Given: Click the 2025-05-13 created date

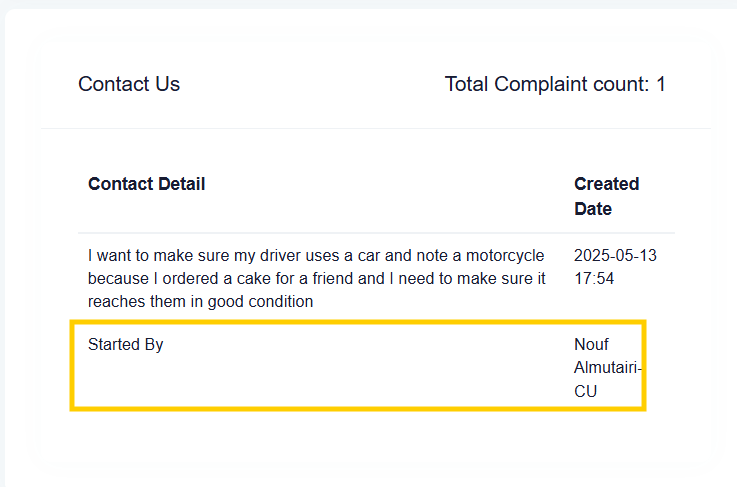Looking at the screenshot, I should pos(615,255).
